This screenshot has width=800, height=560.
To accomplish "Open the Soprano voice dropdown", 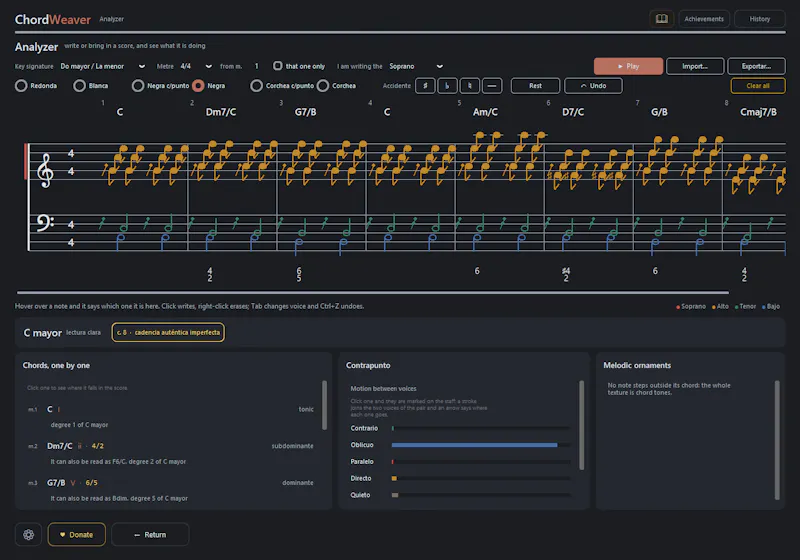I will pyautogui.click(x=416, y=66).
